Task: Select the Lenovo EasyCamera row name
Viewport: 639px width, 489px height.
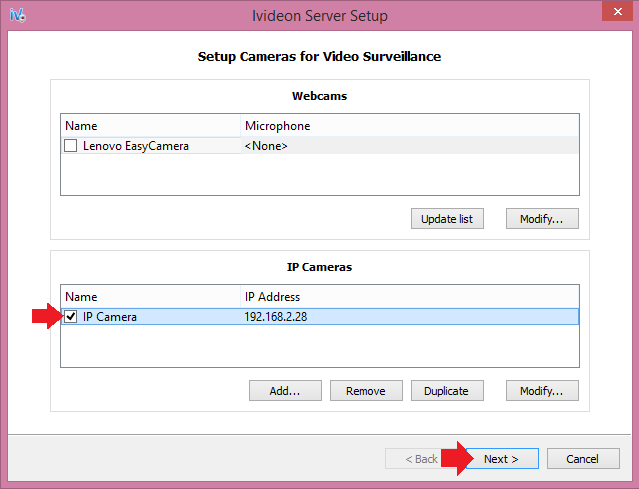Action: coord(136,146)
